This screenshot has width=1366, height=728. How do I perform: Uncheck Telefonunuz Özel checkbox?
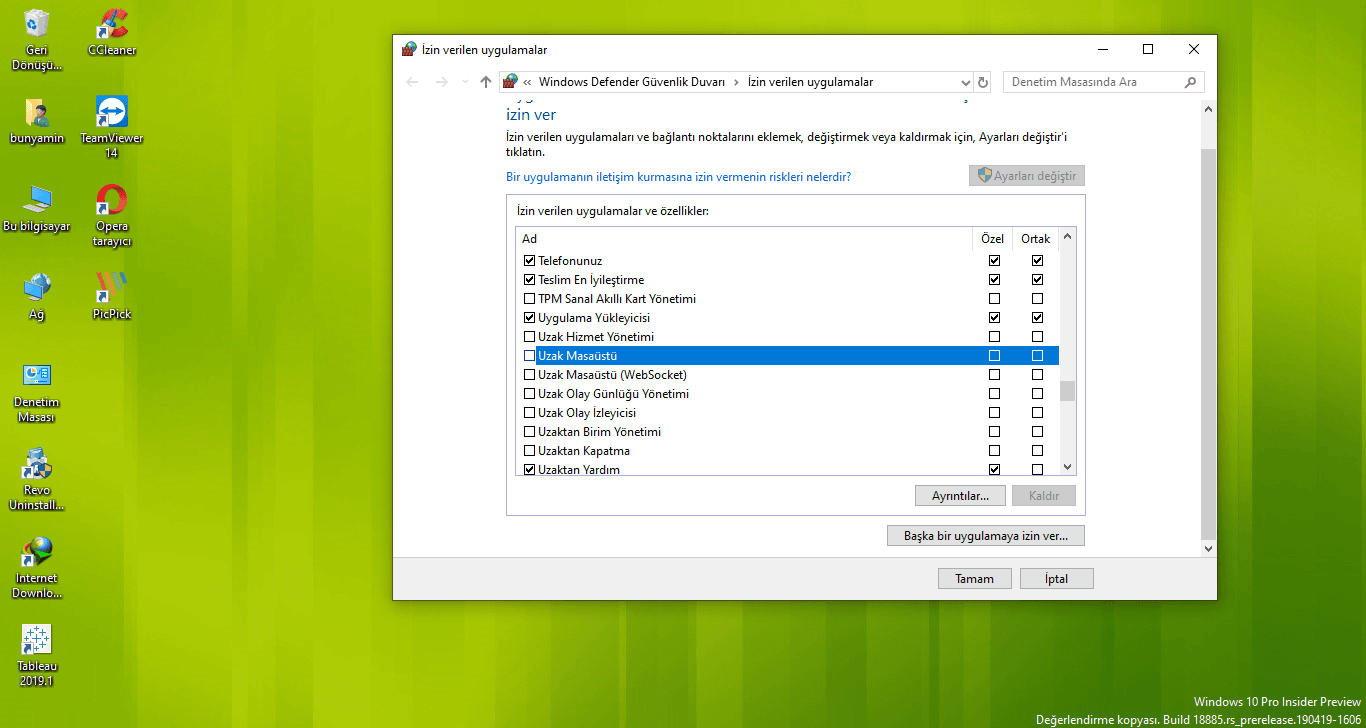click(994, 261)
